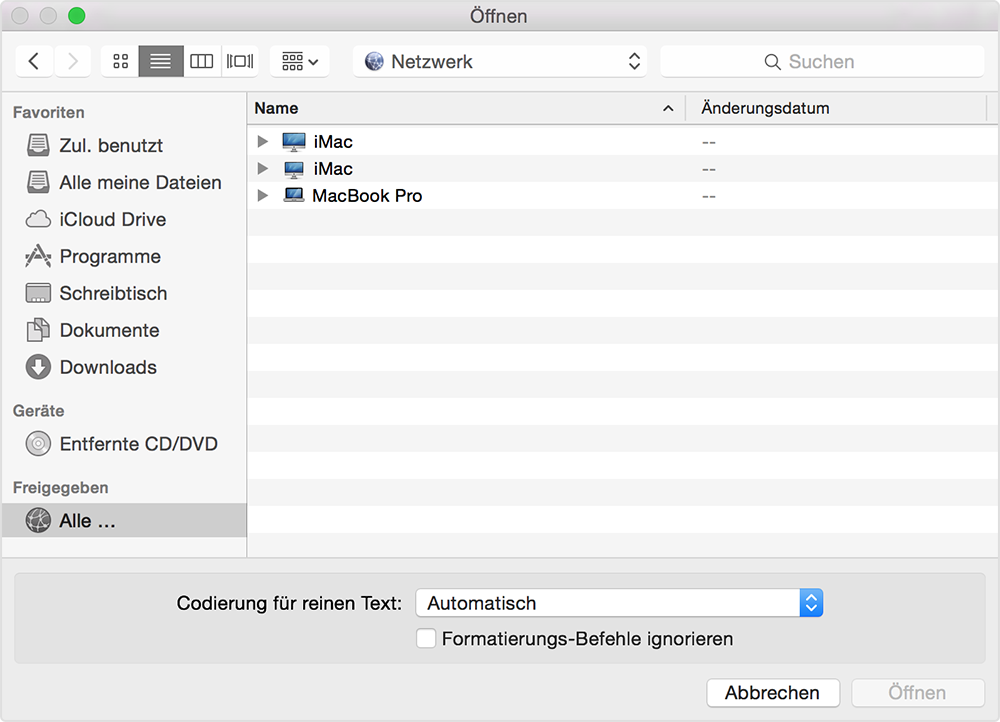Select Entfernte CD/DVD device

(124, 444)
